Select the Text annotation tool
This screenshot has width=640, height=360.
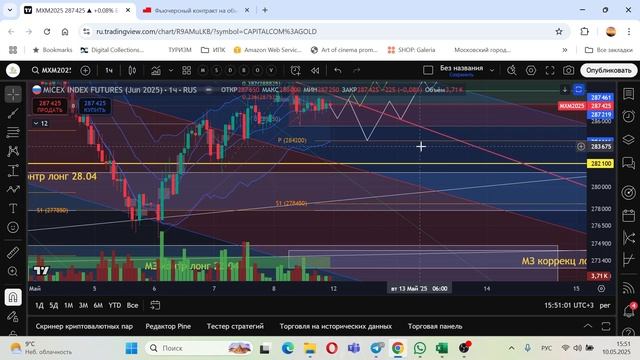pyautogui.click(x=13, y=208)
